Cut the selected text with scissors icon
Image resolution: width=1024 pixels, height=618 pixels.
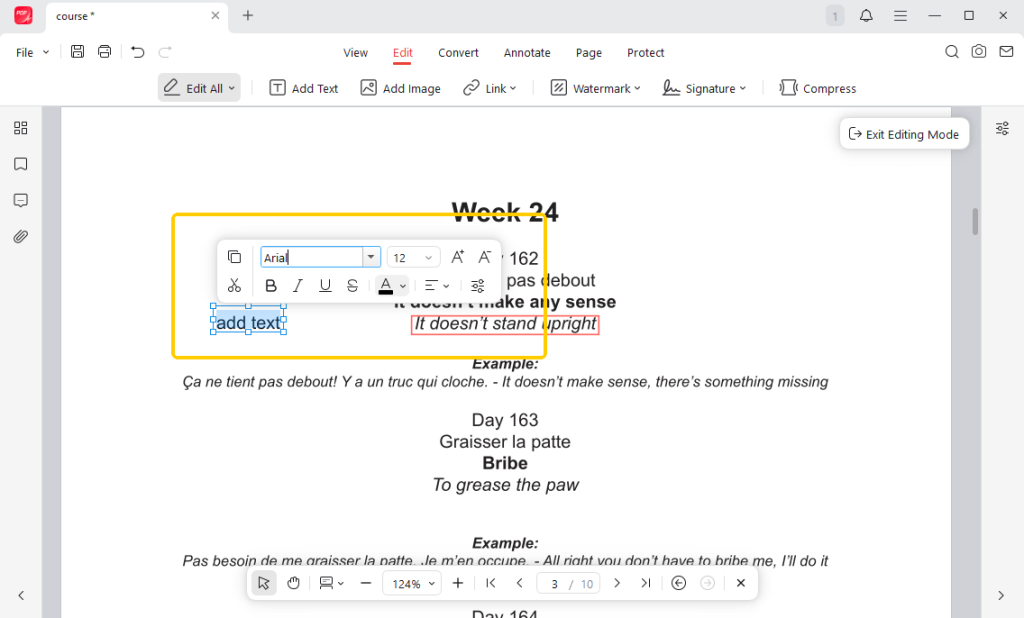pos(234,285)
